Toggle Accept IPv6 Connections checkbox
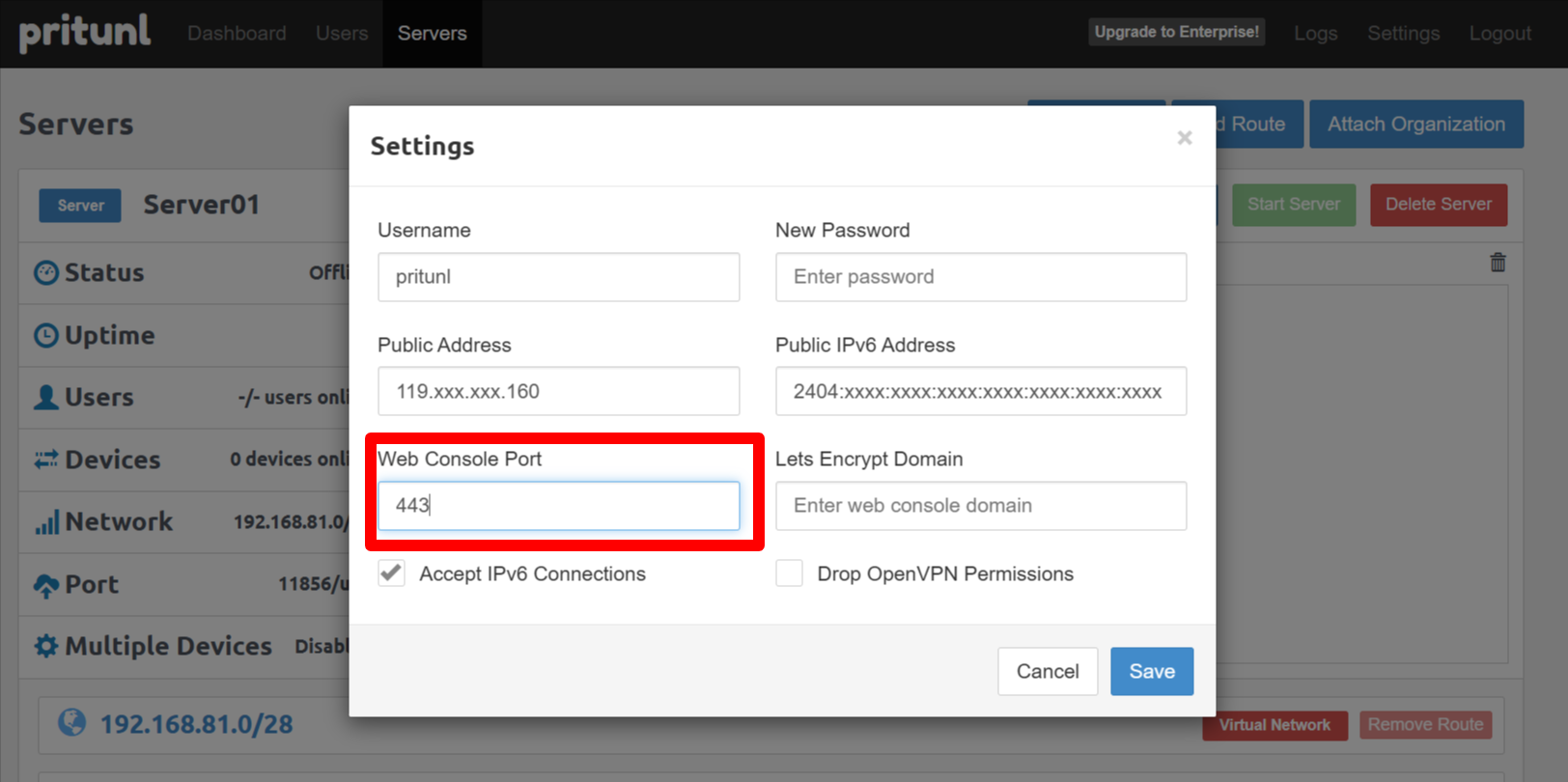The height and width of the screenshot is (782, 1568). tap(391, 573)
